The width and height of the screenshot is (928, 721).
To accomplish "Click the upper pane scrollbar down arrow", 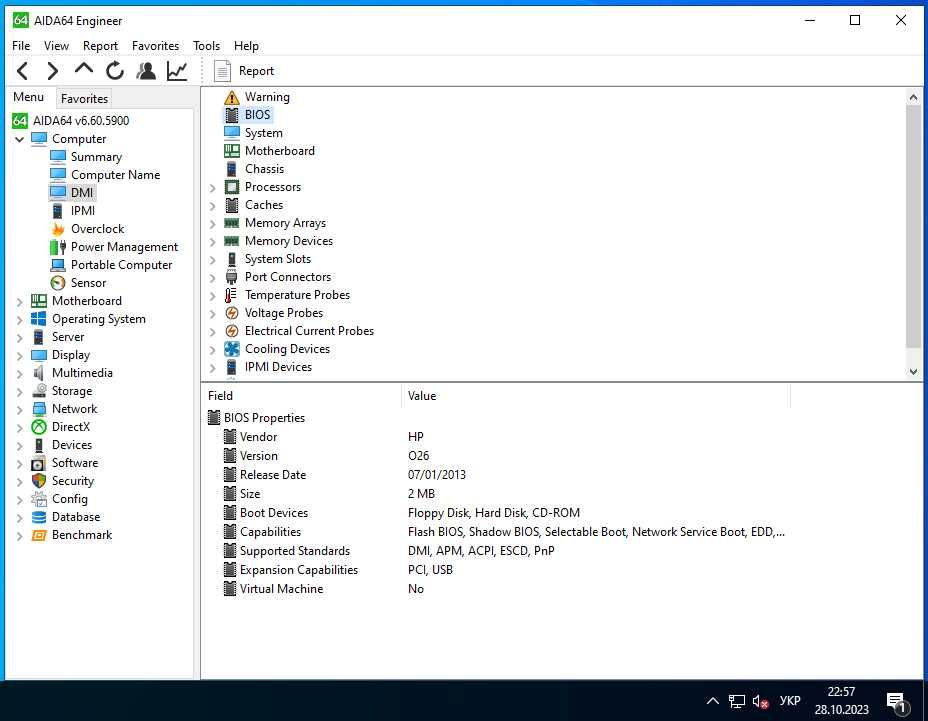I will 913,371.
